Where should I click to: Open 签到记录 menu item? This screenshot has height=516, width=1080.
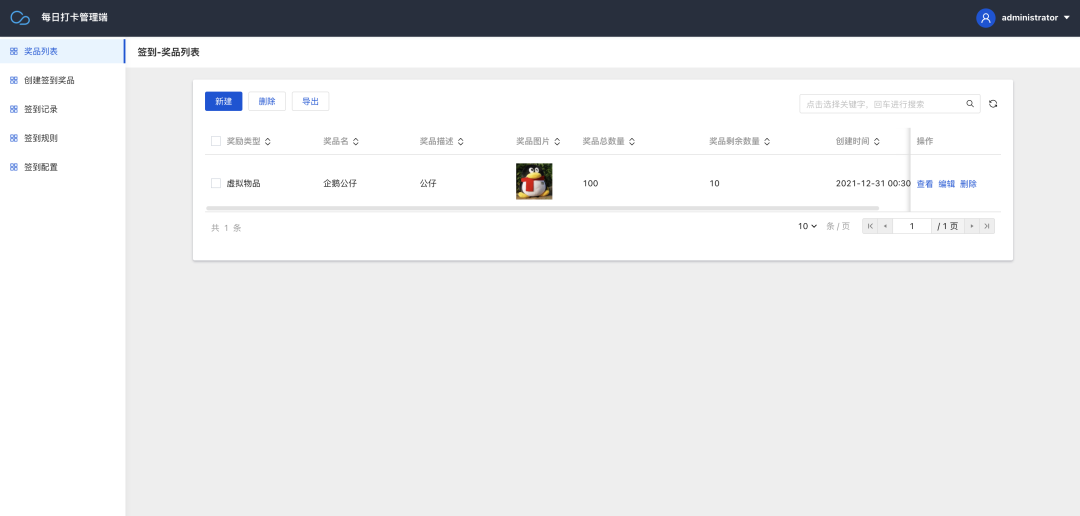tap(62, 109)
